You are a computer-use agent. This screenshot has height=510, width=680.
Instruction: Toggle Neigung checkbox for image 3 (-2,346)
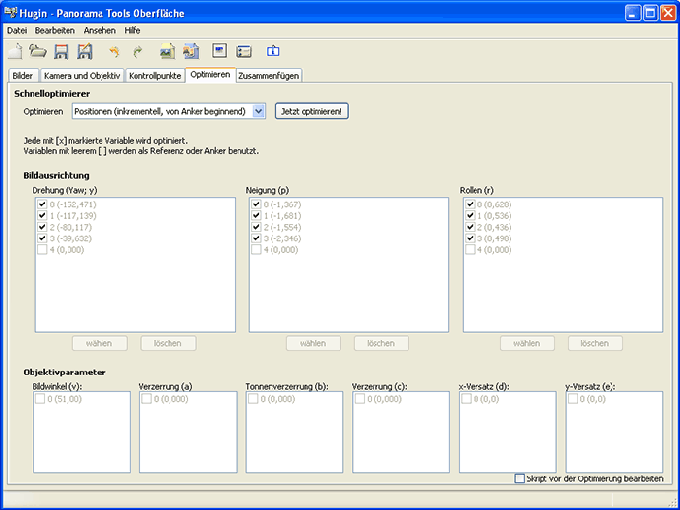(256, 238)
